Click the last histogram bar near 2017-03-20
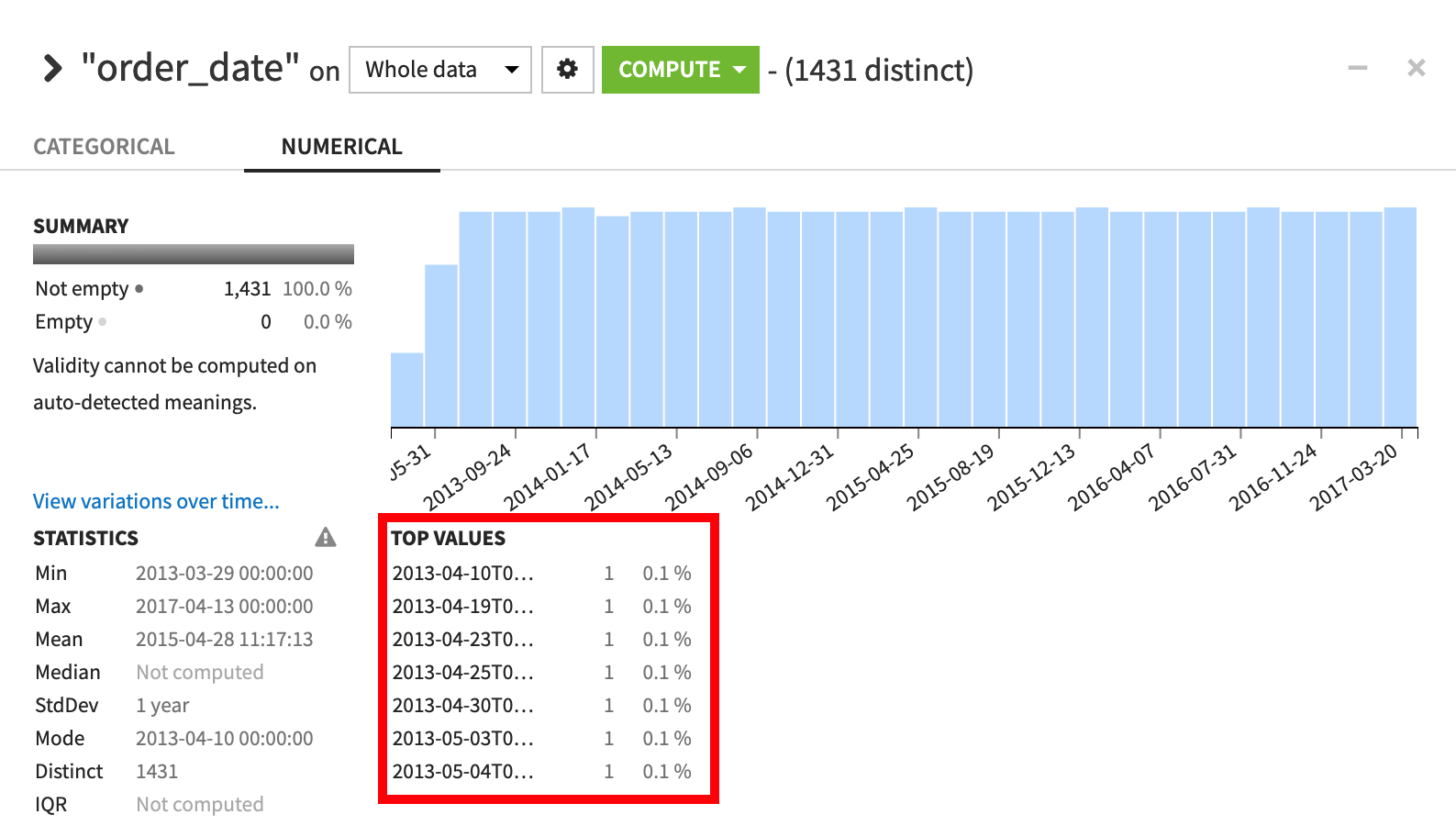This screenshot has width=1456, height=837. [x=1400, y=318]
